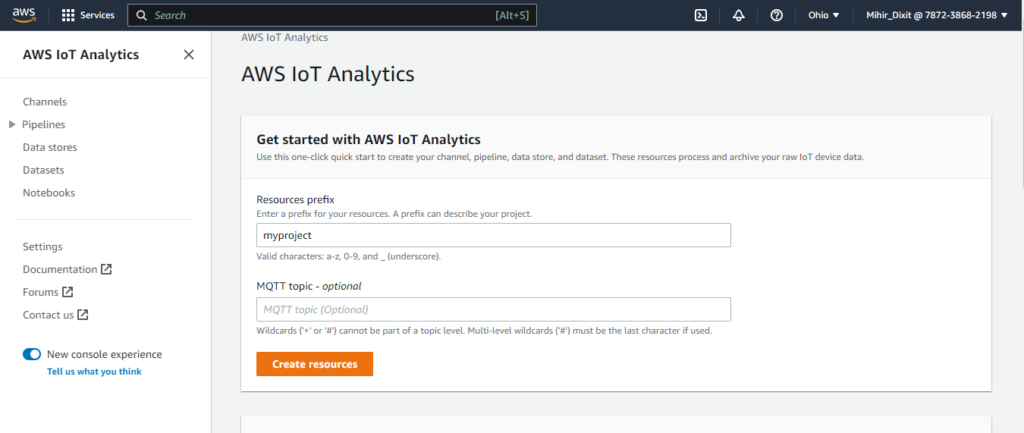The height and width of the screenshot is (433, 1024).
Task: Close the AWS IoT Analytics sidebar
Action: pos(189,55)
